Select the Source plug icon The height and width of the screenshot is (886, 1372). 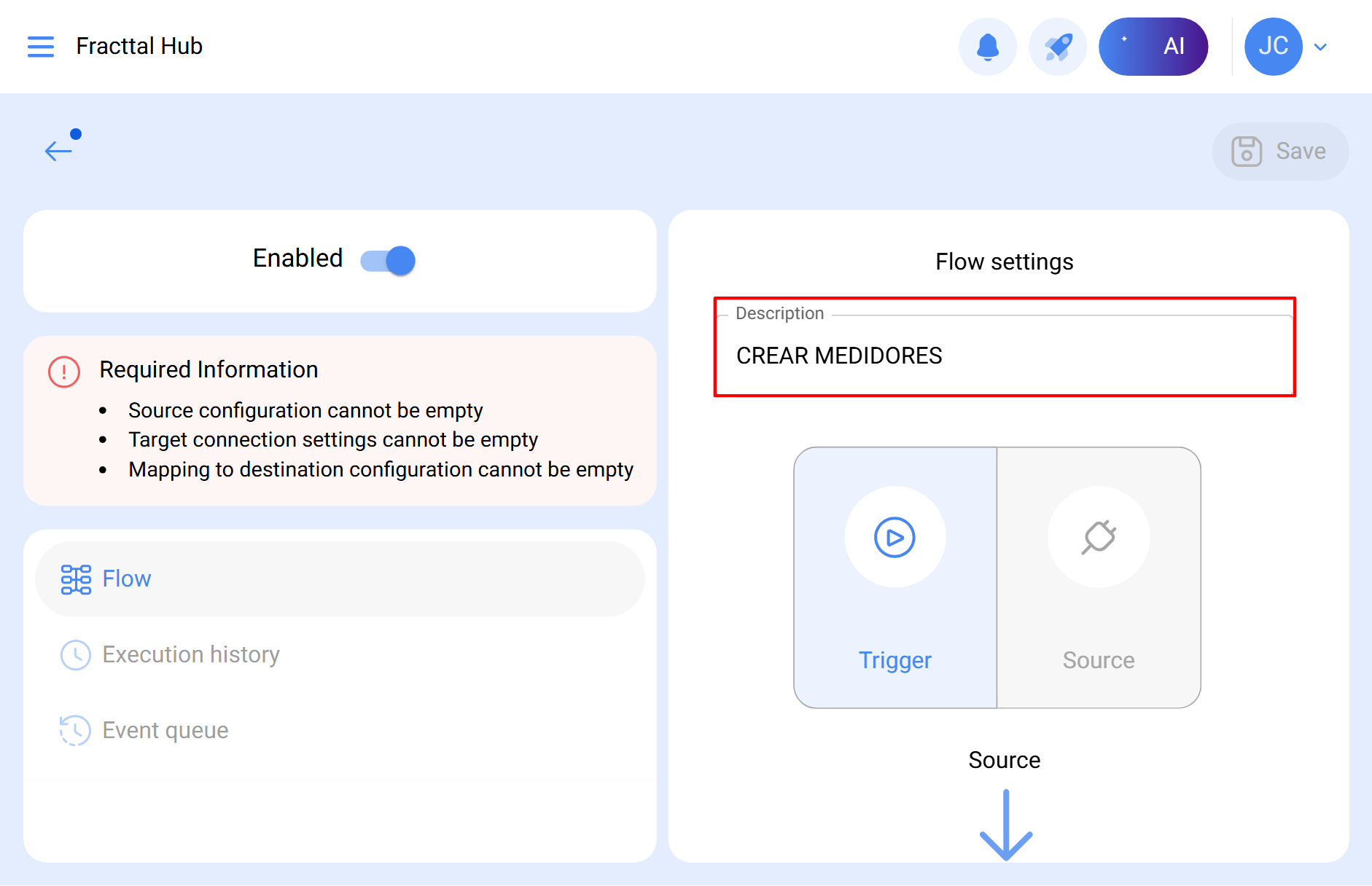1098,537
